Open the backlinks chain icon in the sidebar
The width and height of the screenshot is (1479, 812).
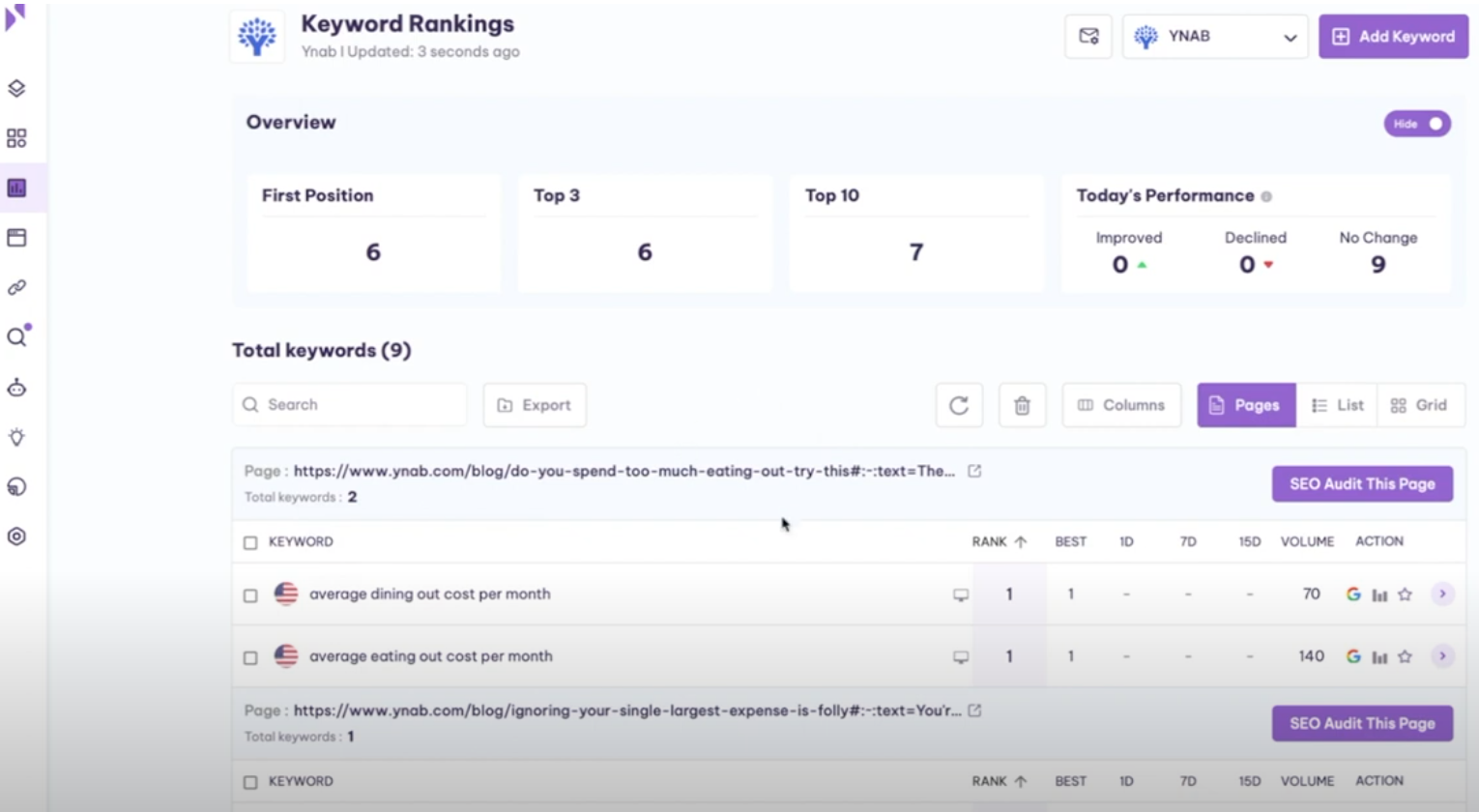pyautogui.click(x=16, y=287)
